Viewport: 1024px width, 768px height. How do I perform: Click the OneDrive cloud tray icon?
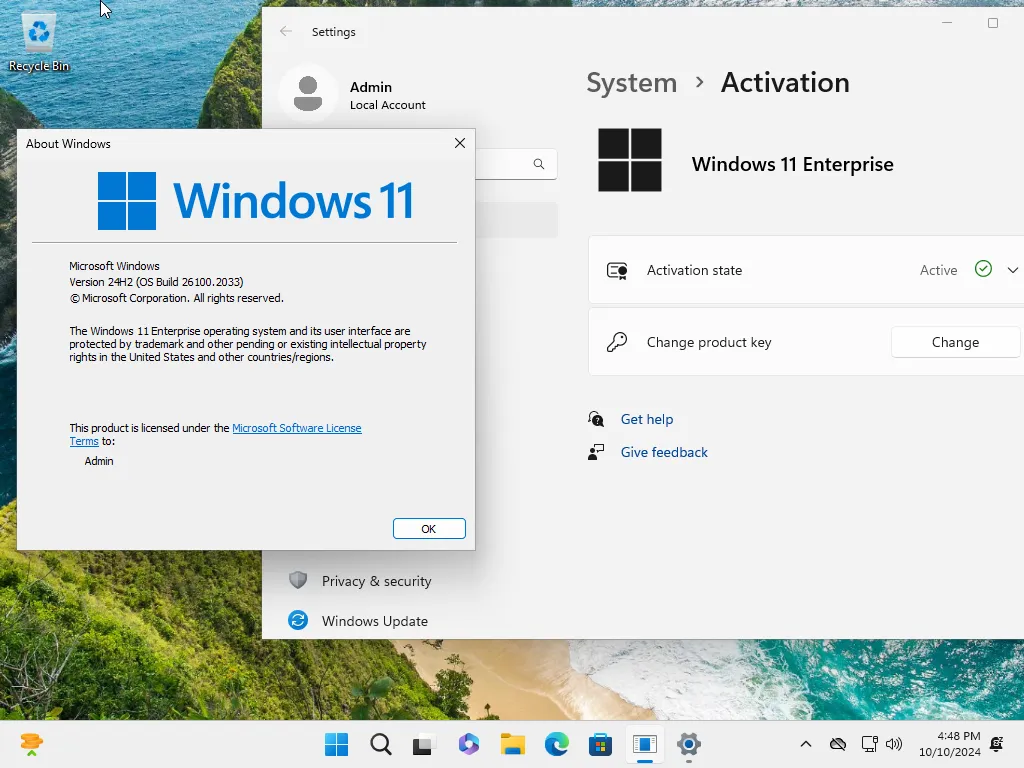pos(838,744)
